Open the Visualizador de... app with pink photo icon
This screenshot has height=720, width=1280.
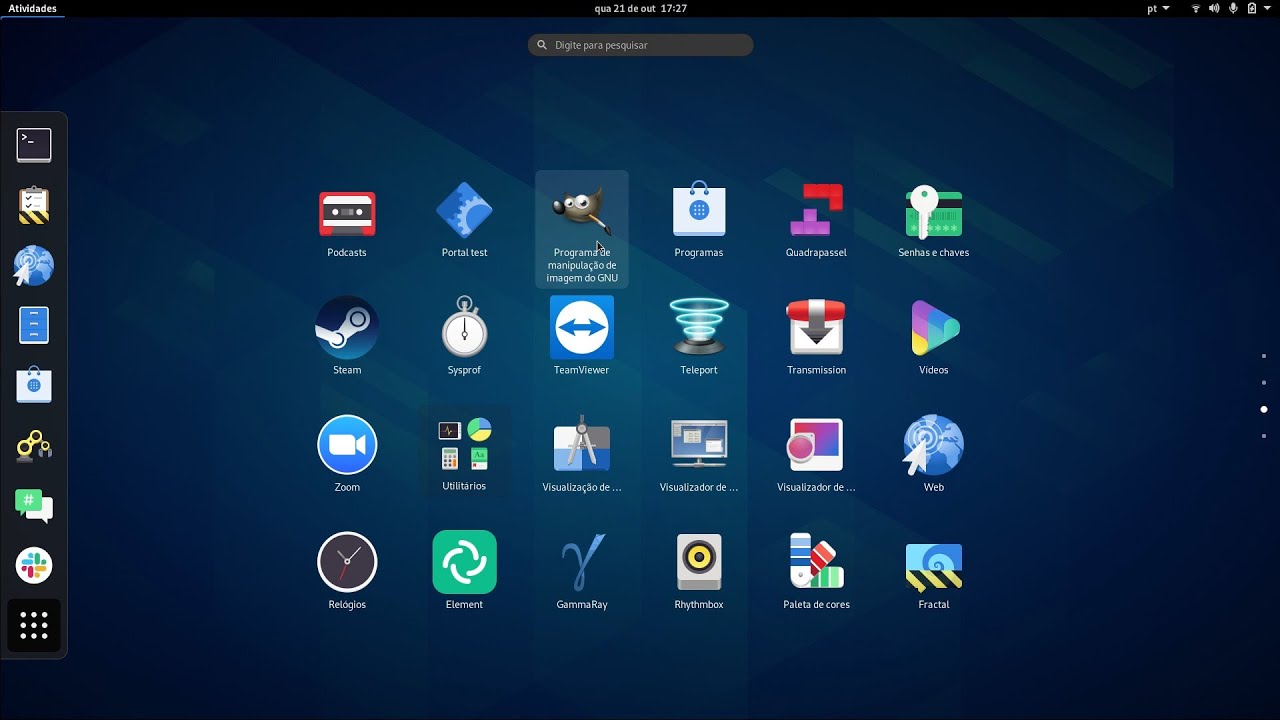816,455
